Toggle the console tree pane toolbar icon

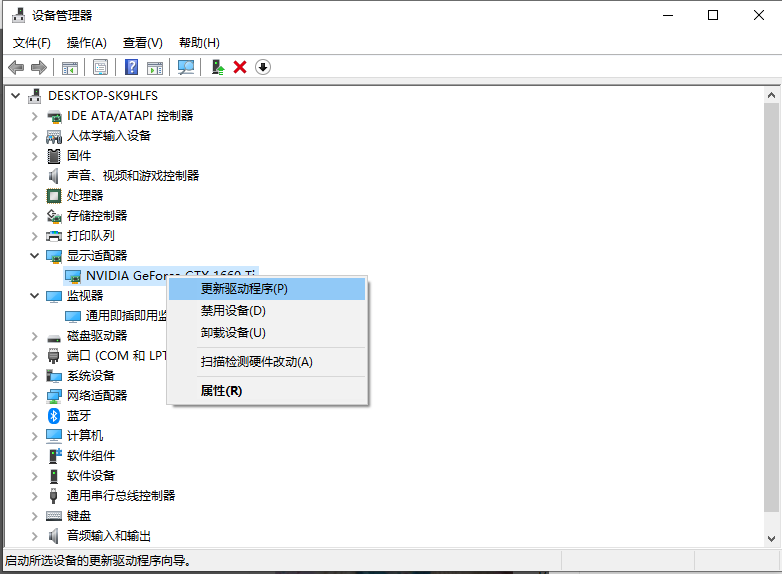(x=70, y=67)
